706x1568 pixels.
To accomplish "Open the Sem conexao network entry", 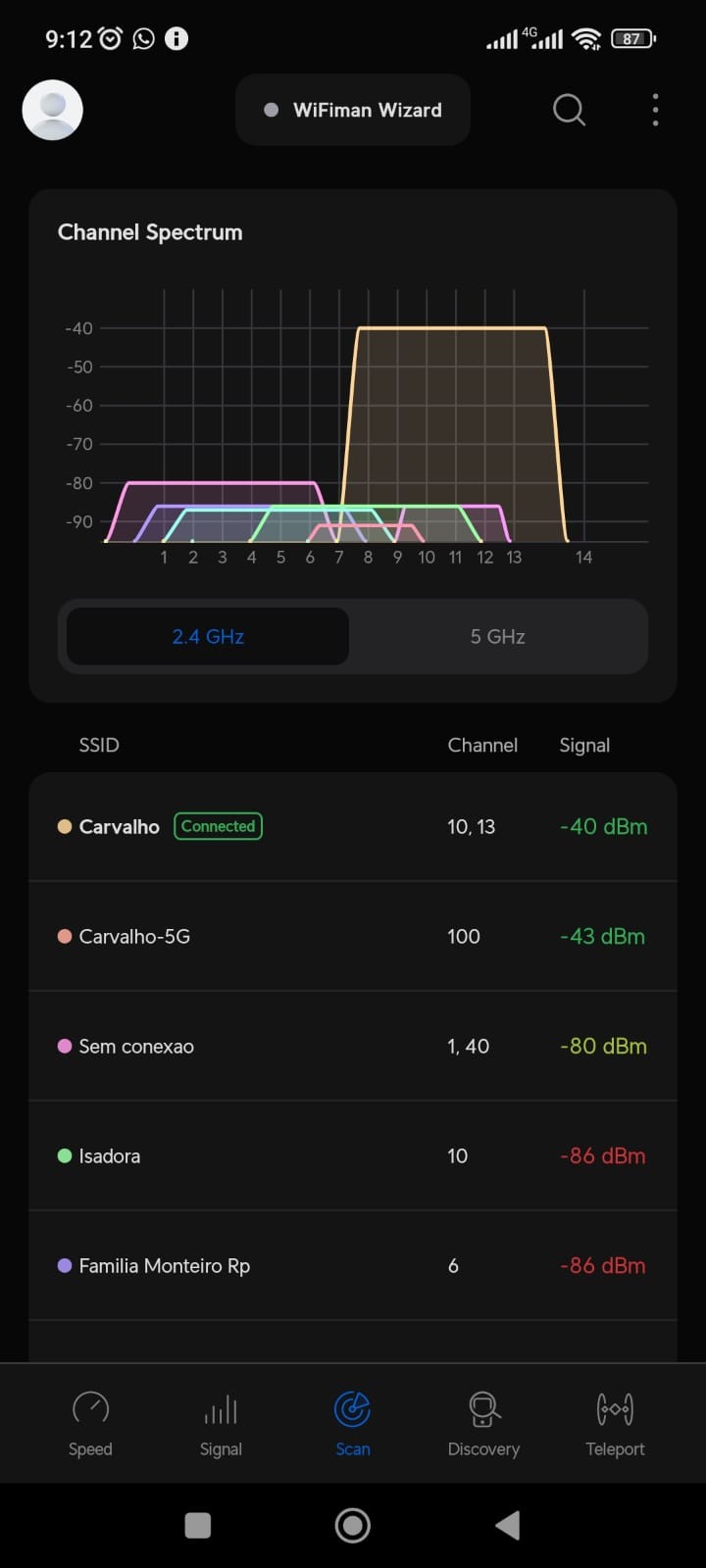I will click(353, 1047).
